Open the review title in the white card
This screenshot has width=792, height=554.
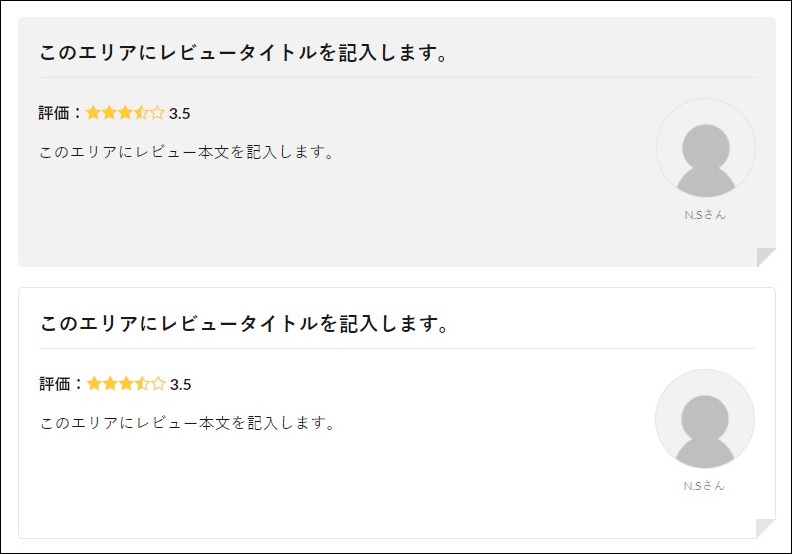(243, 324)
